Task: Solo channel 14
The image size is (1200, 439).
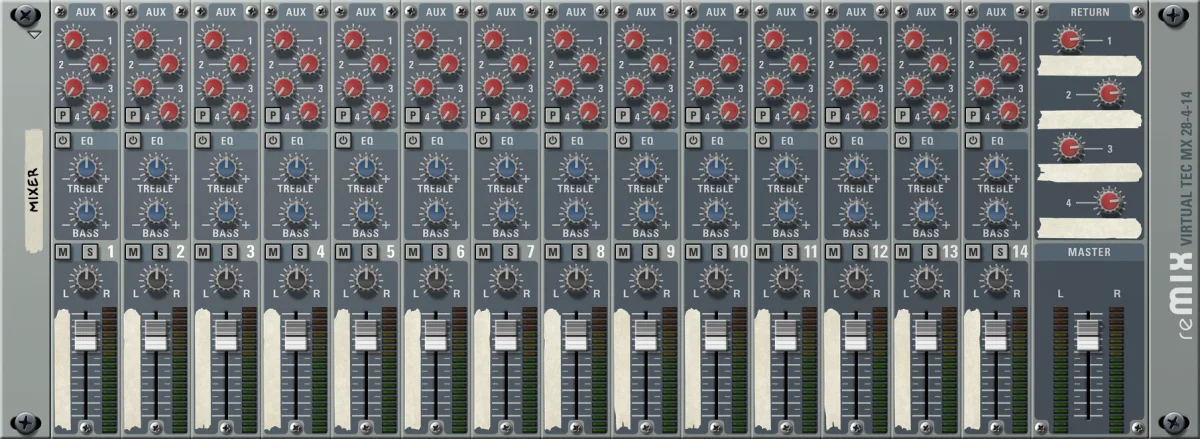Action: 999,251
